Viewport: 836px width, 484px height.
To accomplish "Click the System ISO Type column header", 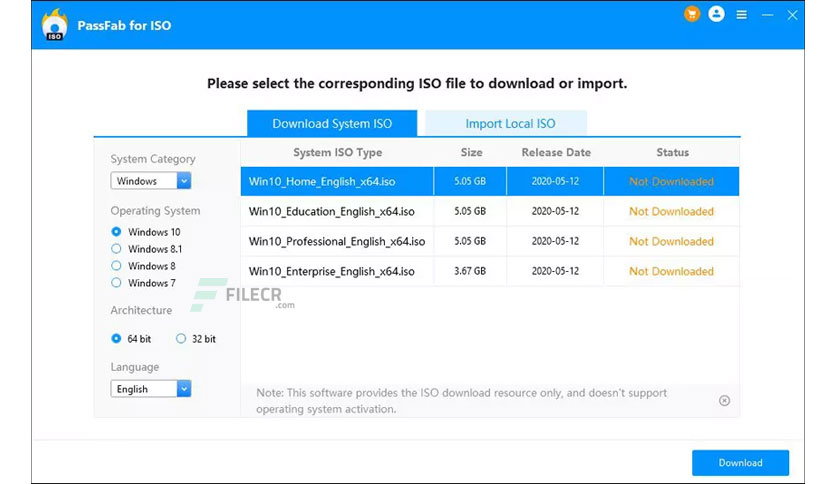I will 337,152.
